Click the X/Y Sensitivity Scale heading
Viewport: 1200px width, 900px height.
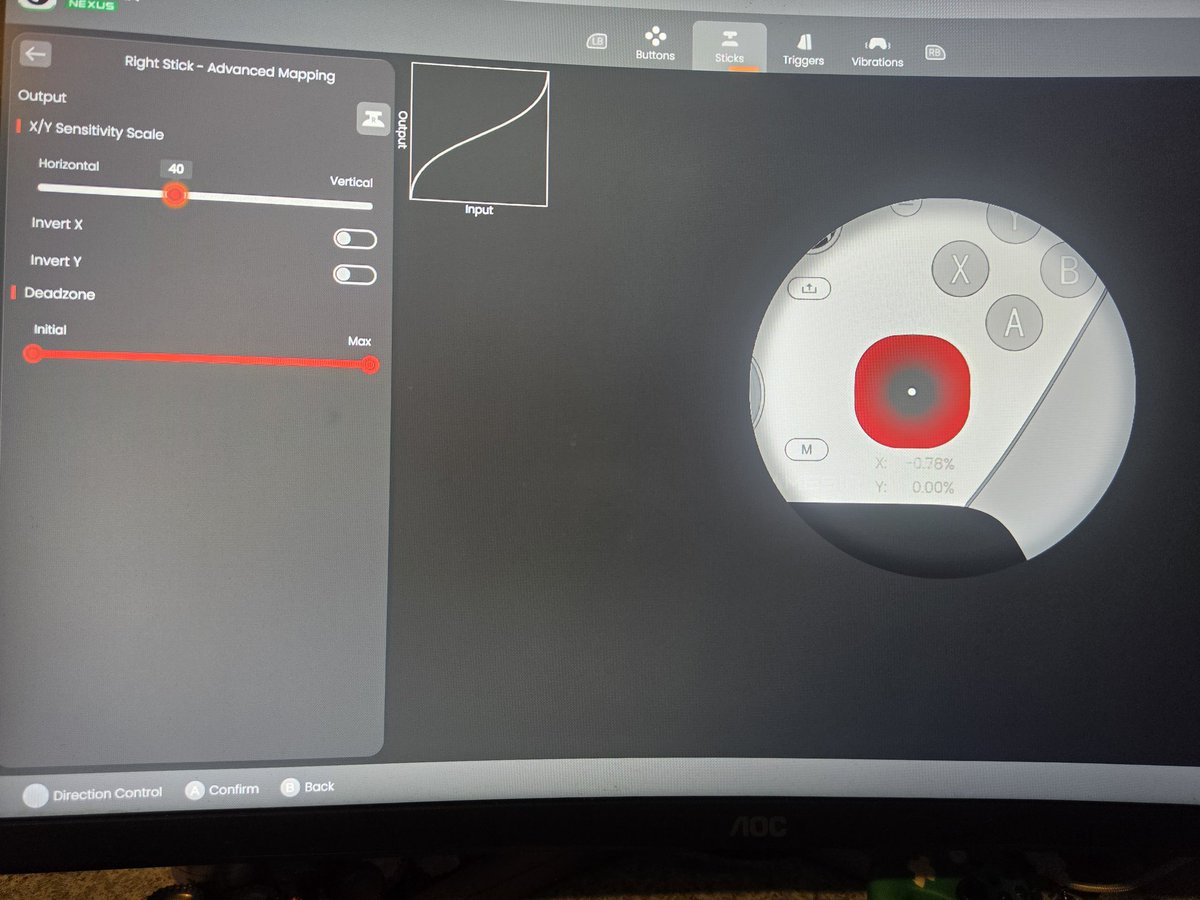tap(96, 132)
